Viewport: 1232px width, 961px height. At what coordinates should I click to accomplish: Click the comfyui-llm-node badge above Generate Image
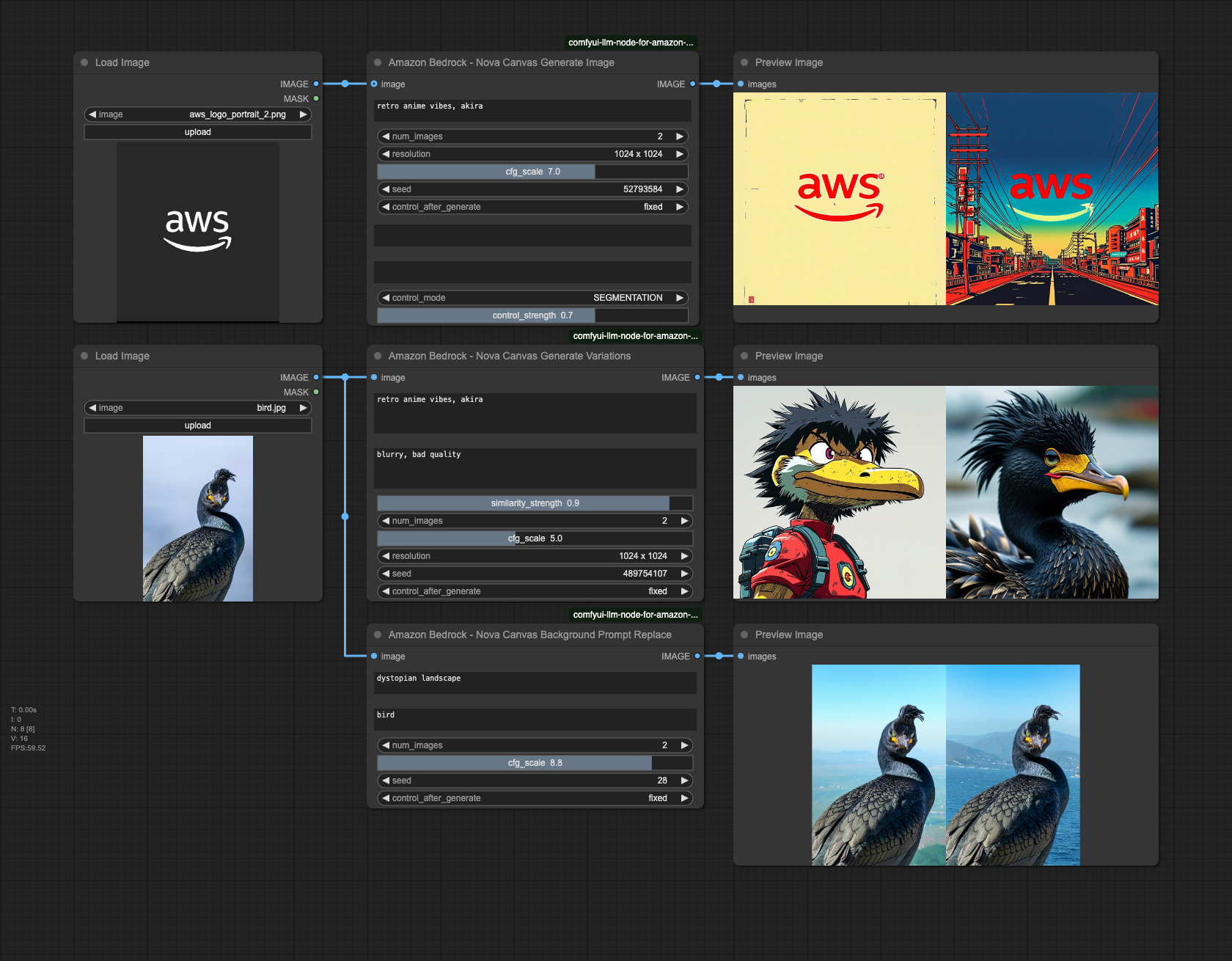point(631,43)
